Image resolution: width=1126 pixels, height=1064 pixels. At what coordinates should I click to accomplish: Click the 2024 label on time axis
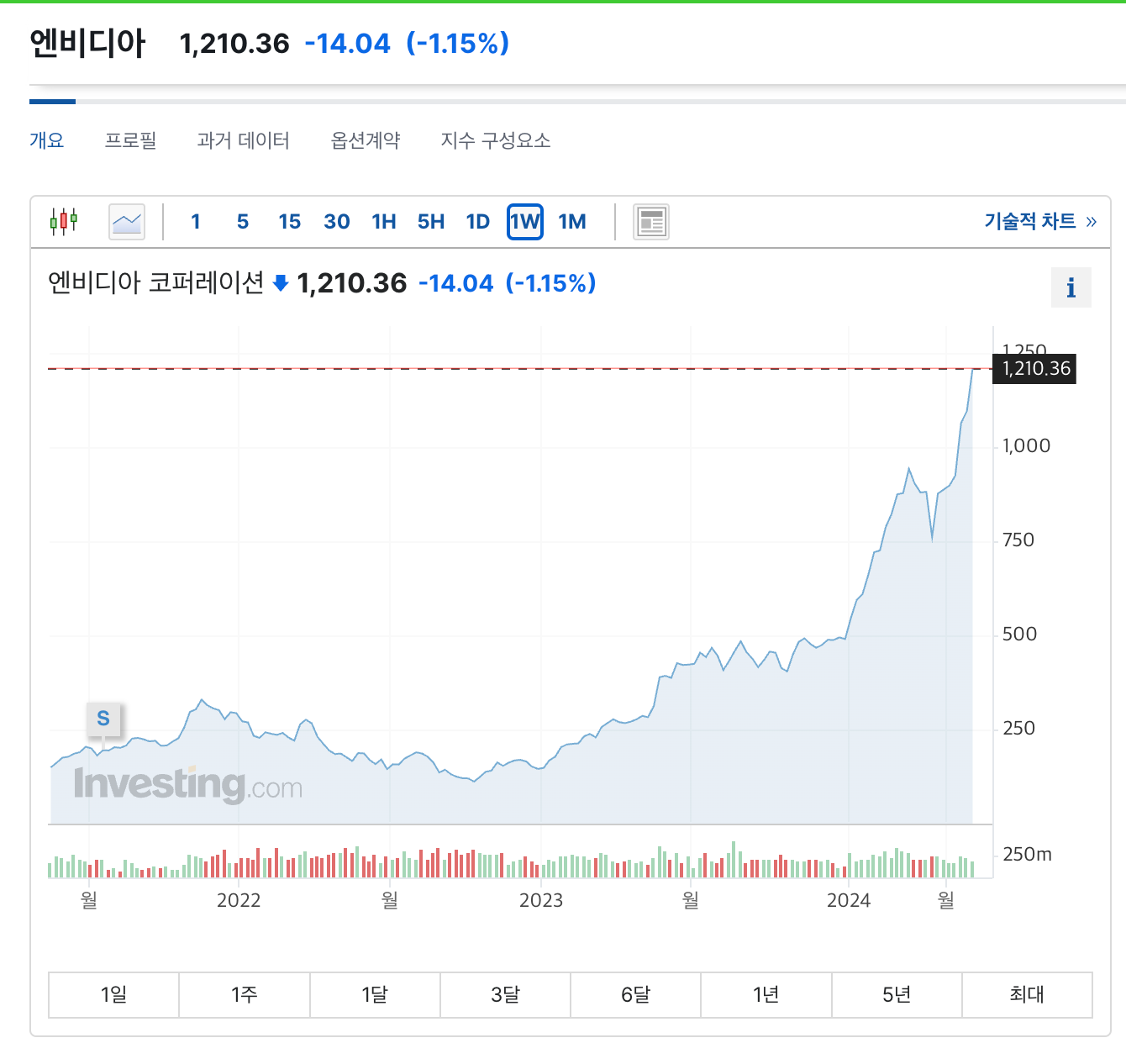coord(849,901)
